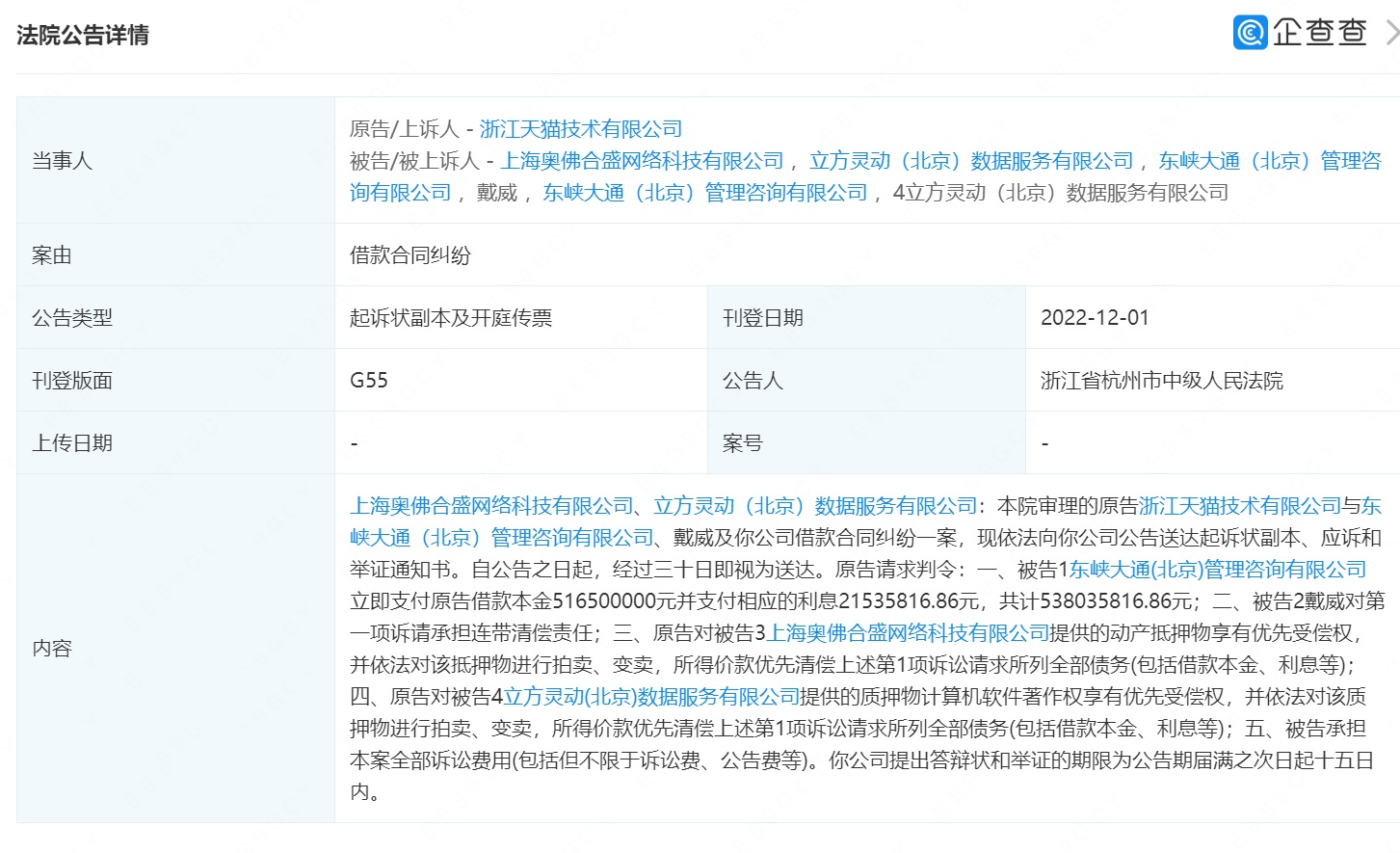Viewport: 1400px width, 853px height.
Task: Open 东峡大通 link preceding 戴威 in 当事人 row
Action: pyautogui.click(x=1269, y=161)
